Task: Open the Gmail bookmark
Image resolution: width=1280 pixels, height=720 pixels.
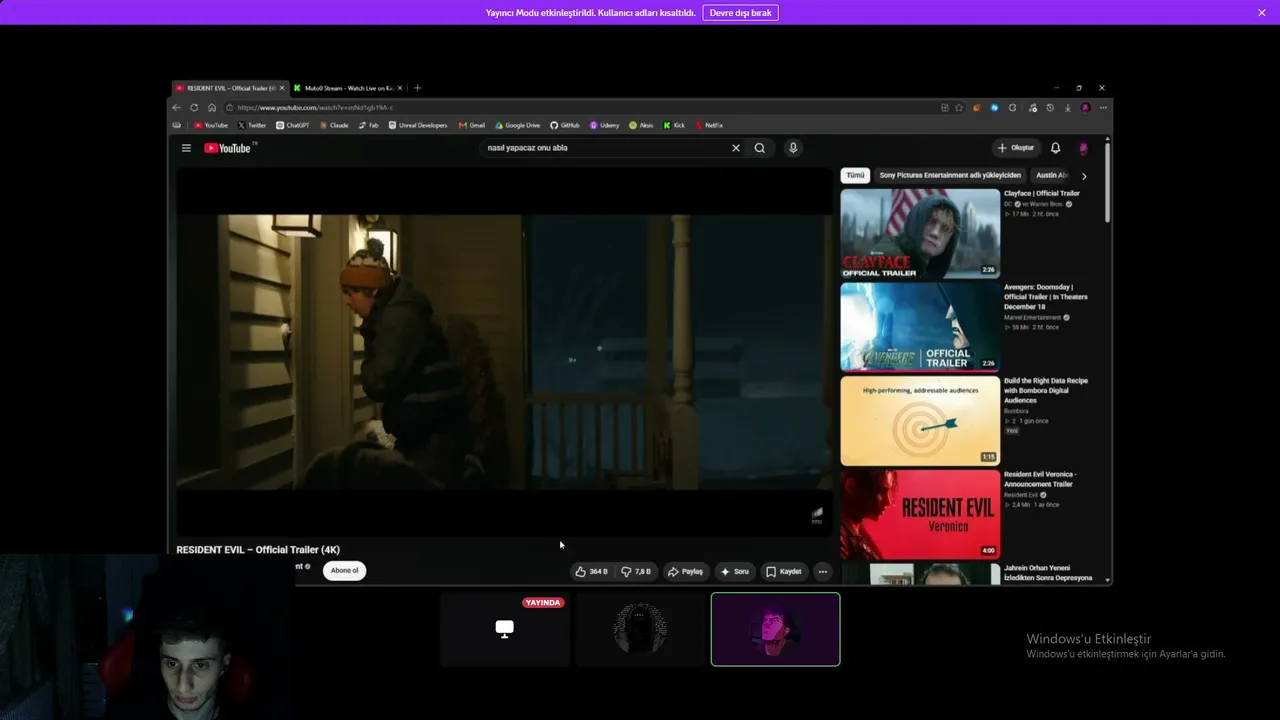Action: (472, 125)
